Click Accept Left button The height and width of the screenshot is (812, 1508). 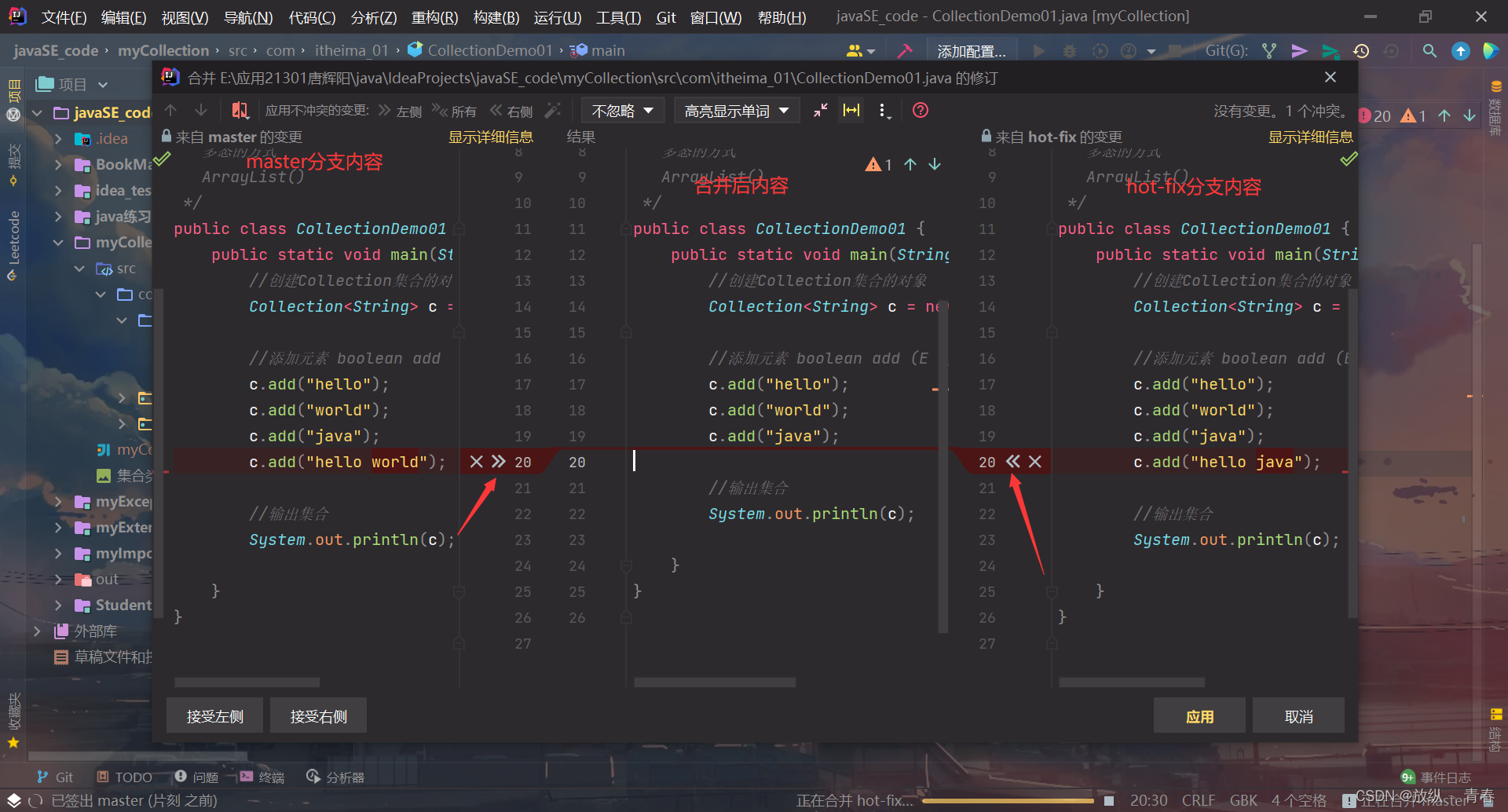[x=214, y=716]
